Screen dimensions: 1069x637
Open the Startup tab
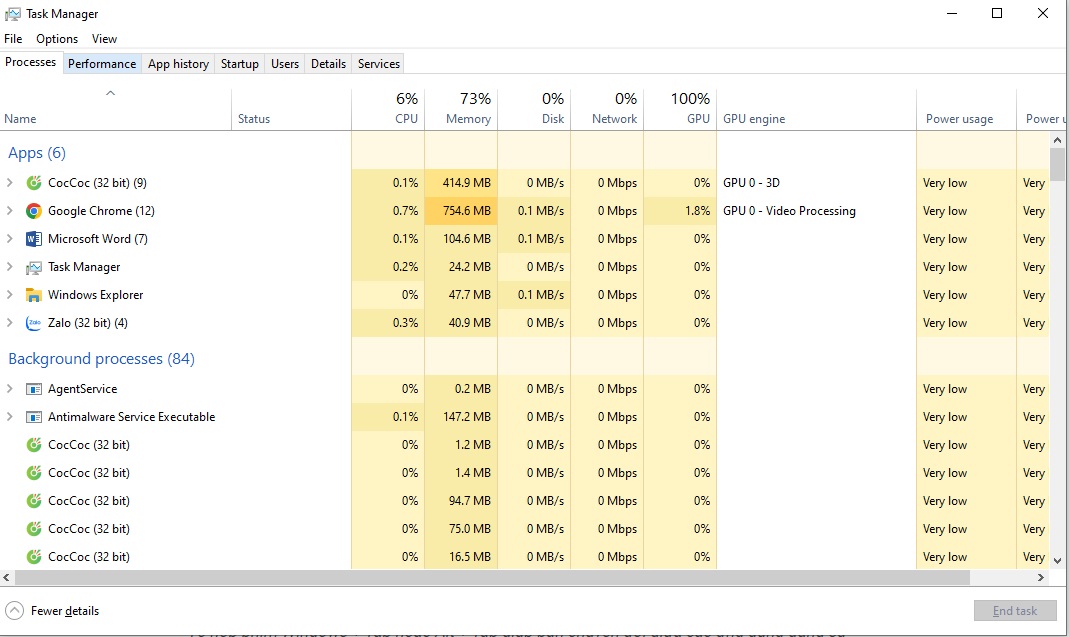tap(240, 64)
